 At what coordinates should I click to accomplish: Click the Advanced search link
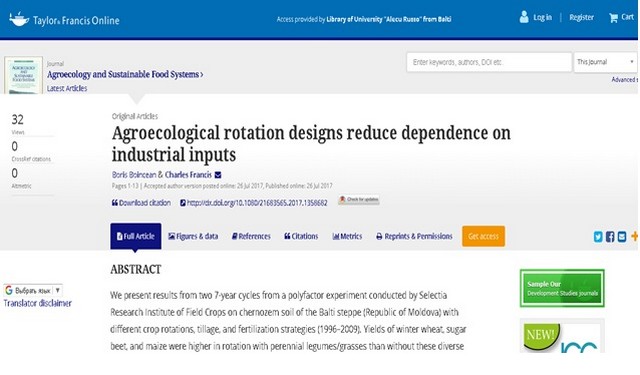(624, 80)
